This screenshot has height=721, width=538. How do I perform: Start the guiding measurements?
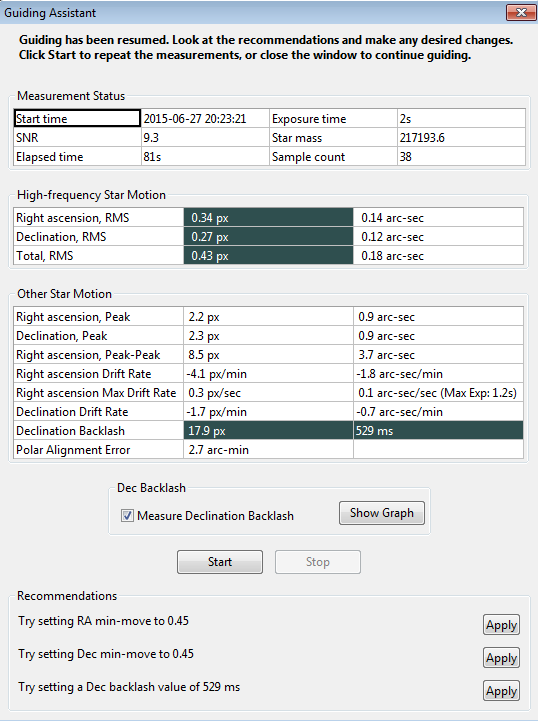point(220,562)
